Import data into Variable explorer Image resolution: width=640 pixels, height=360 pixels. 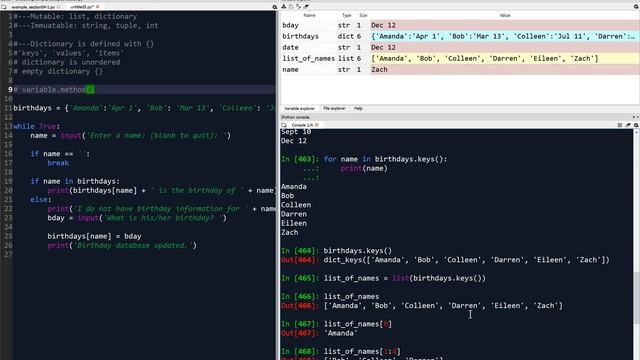coord(284,7)
